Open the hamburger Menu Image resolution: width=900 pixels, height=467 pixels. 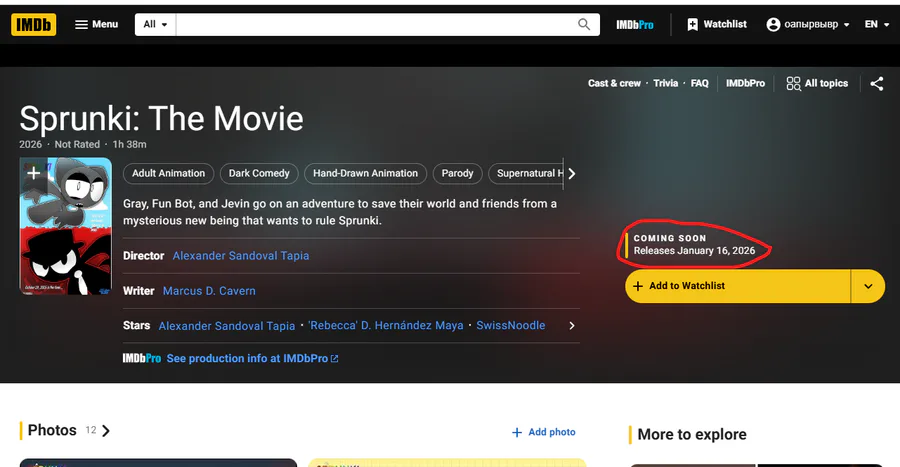(96, 25)
